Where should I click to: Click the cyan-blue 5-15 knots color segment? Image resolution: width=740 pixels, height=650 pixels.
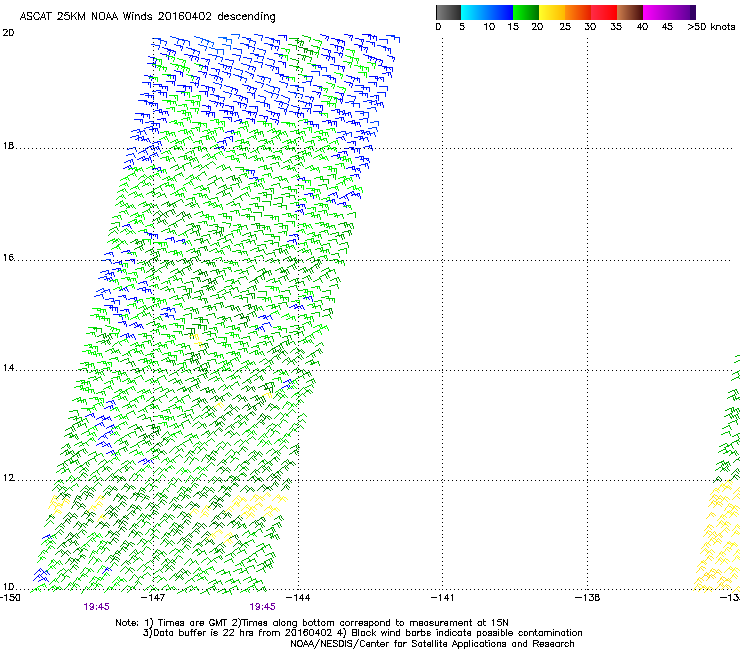click(x=487, y=12)
